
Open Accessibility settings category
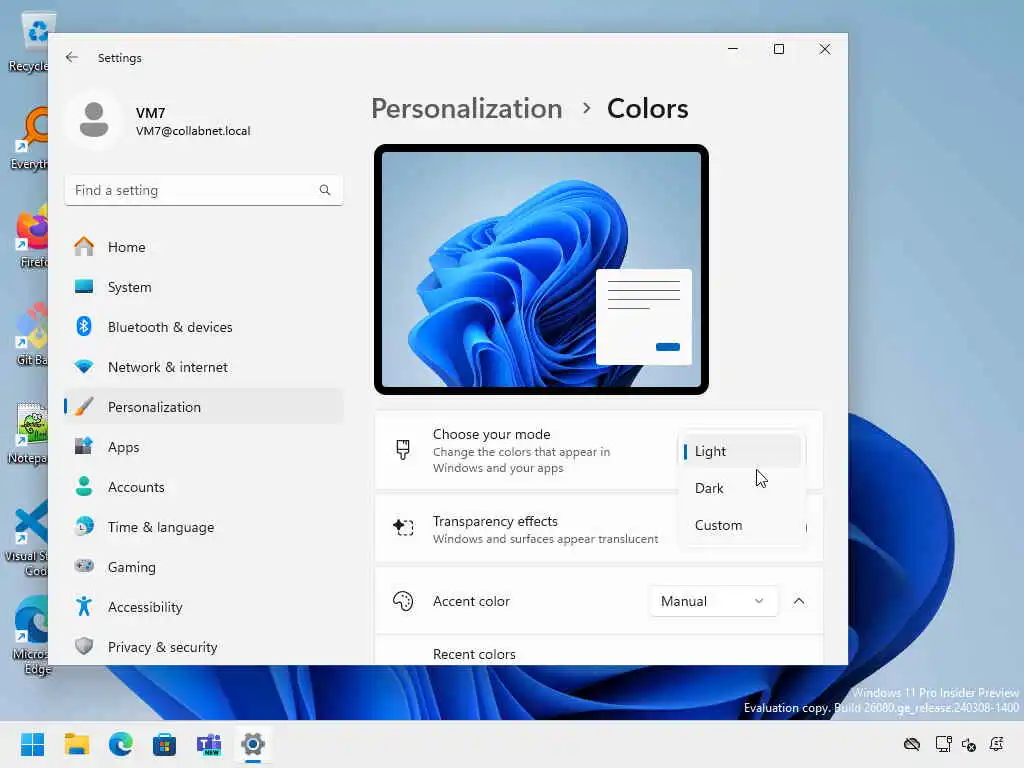204,607
